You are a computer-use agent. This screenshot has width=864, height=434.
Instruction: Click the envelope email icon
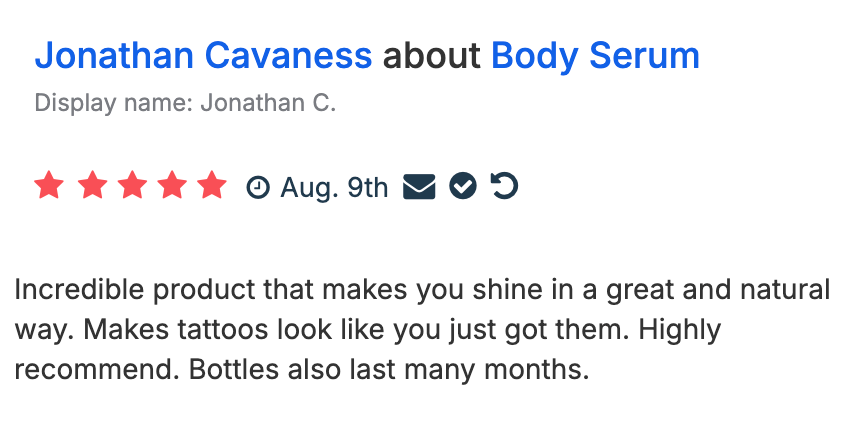pyautogui.click(x=419, y=187)
